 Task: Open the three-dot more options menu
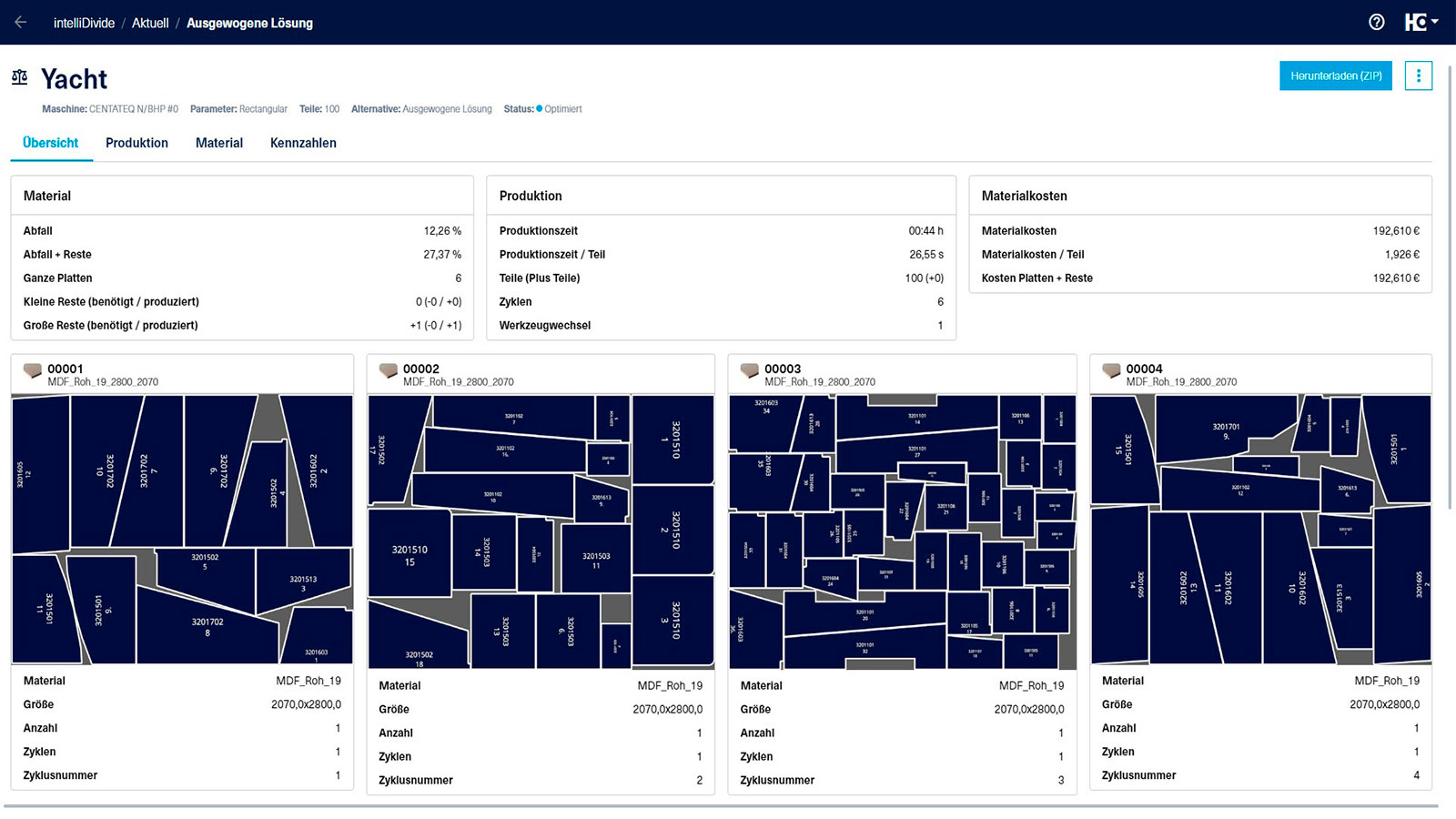[x=1418, y=76]
